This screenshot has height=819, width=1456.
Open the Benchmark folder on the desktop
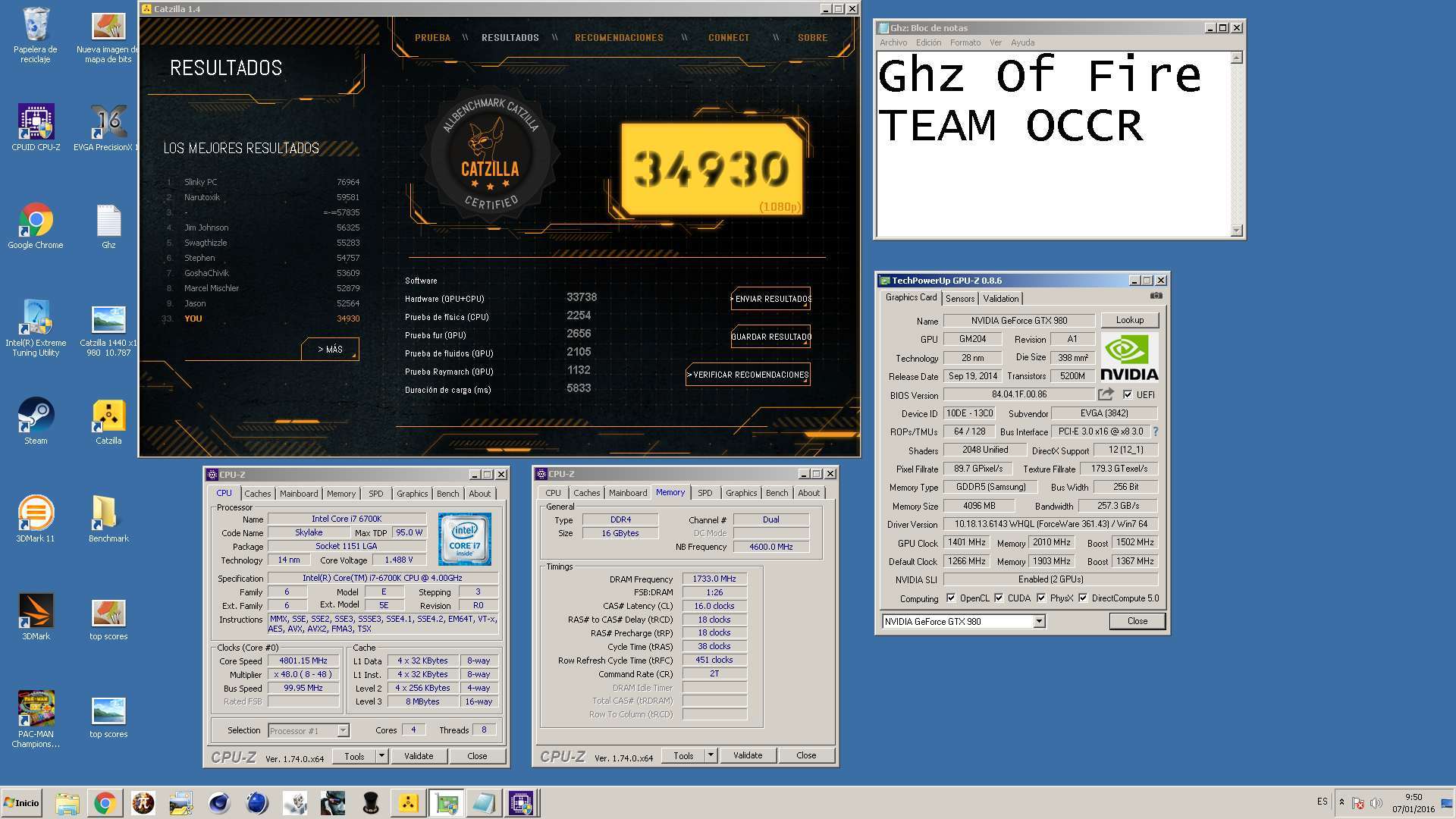(x=108, y=519)
